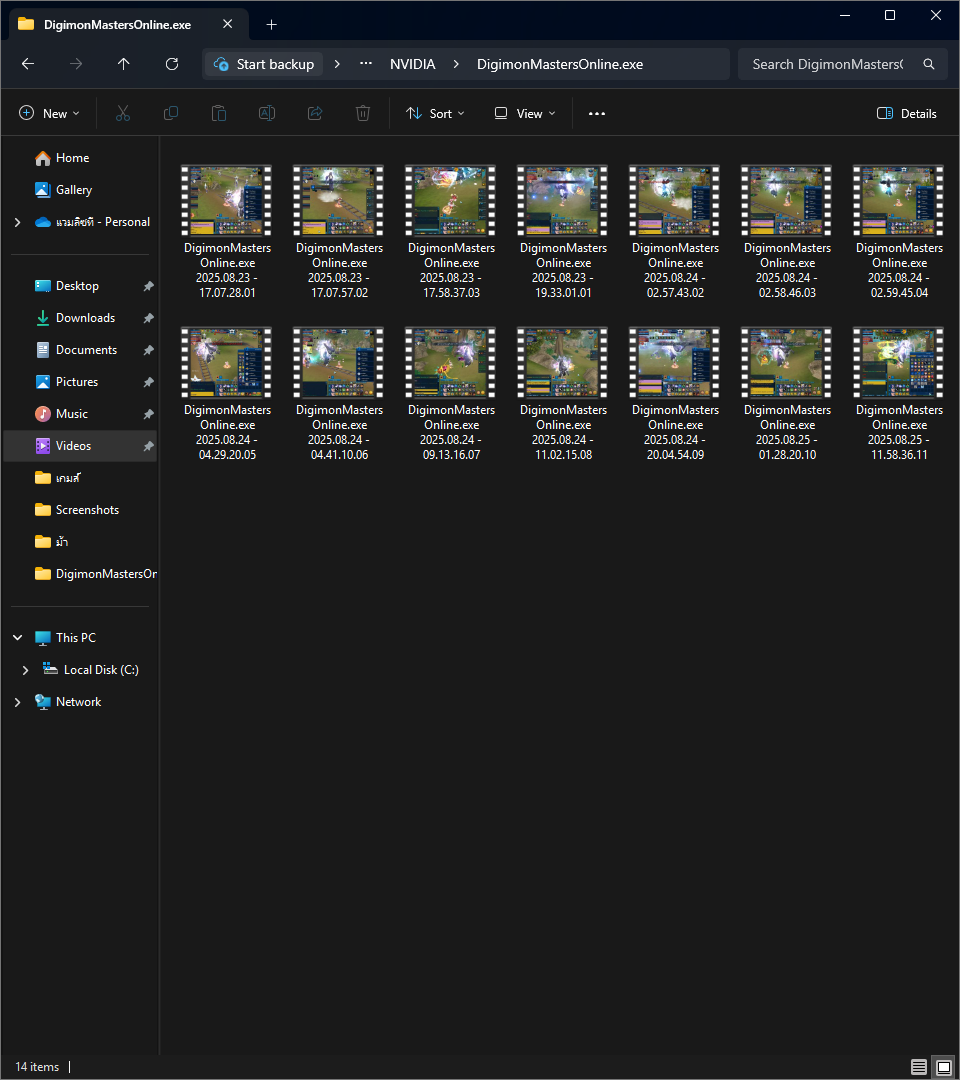Viewport: 960px width, 1080px height.
Task: Open the เกมส์ folder in sidebar
Action: pyautogui.click(x=81, y=478)
